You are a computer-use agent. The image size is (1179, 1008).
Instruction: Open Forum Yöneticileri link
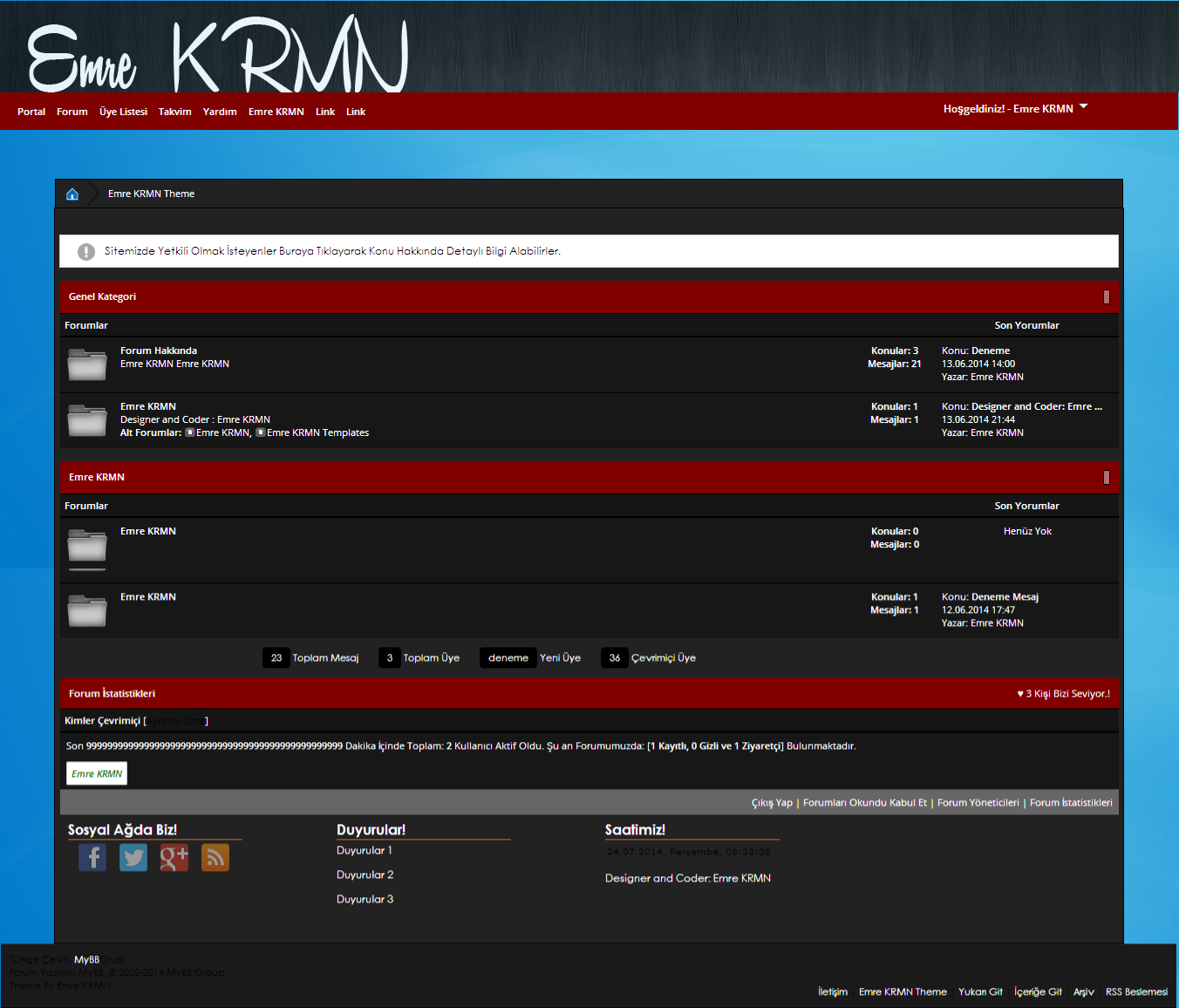coord(978,803)
